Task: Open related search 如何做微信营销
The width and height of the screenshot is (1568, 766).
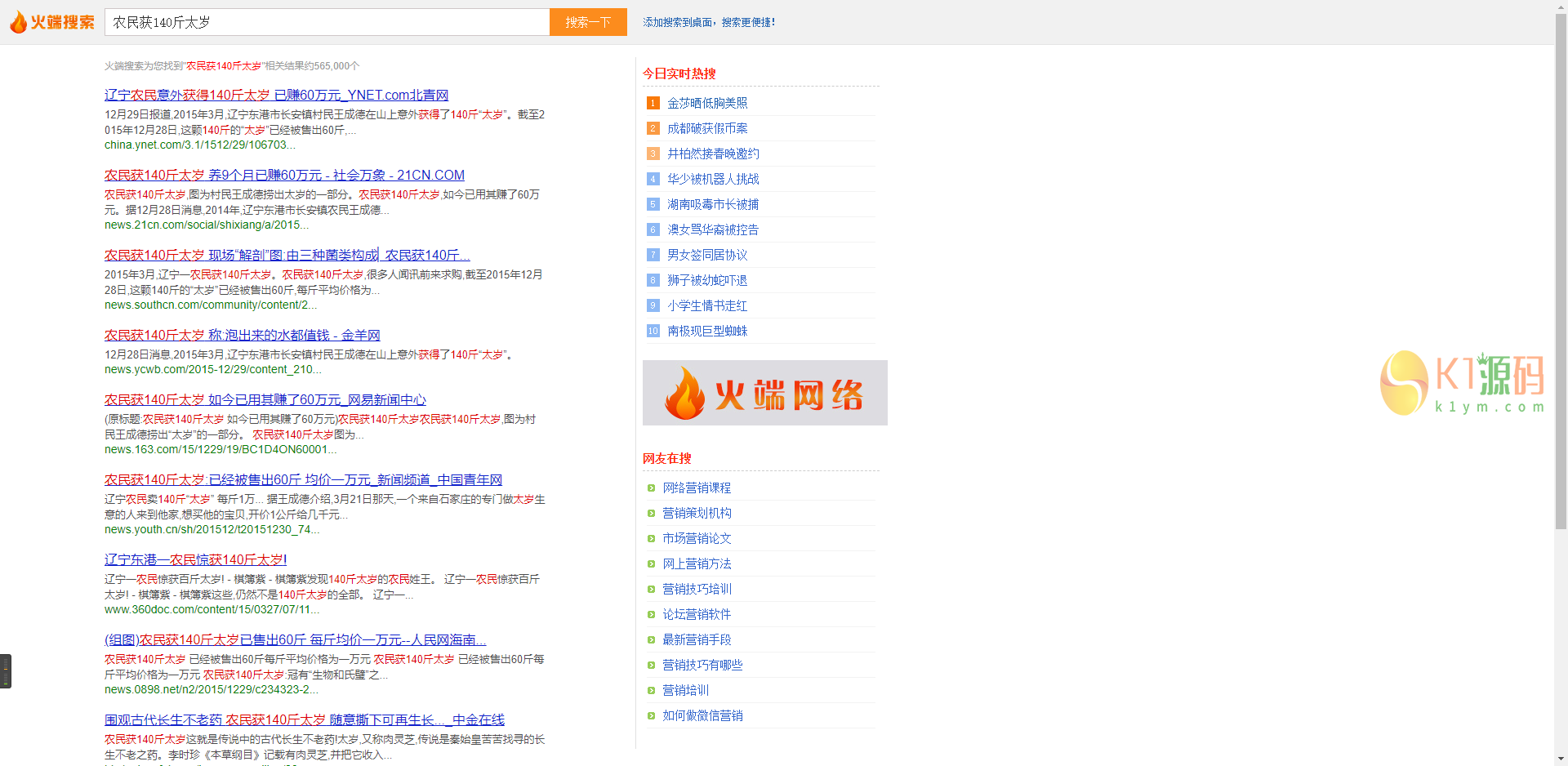Action: [702, 716]
